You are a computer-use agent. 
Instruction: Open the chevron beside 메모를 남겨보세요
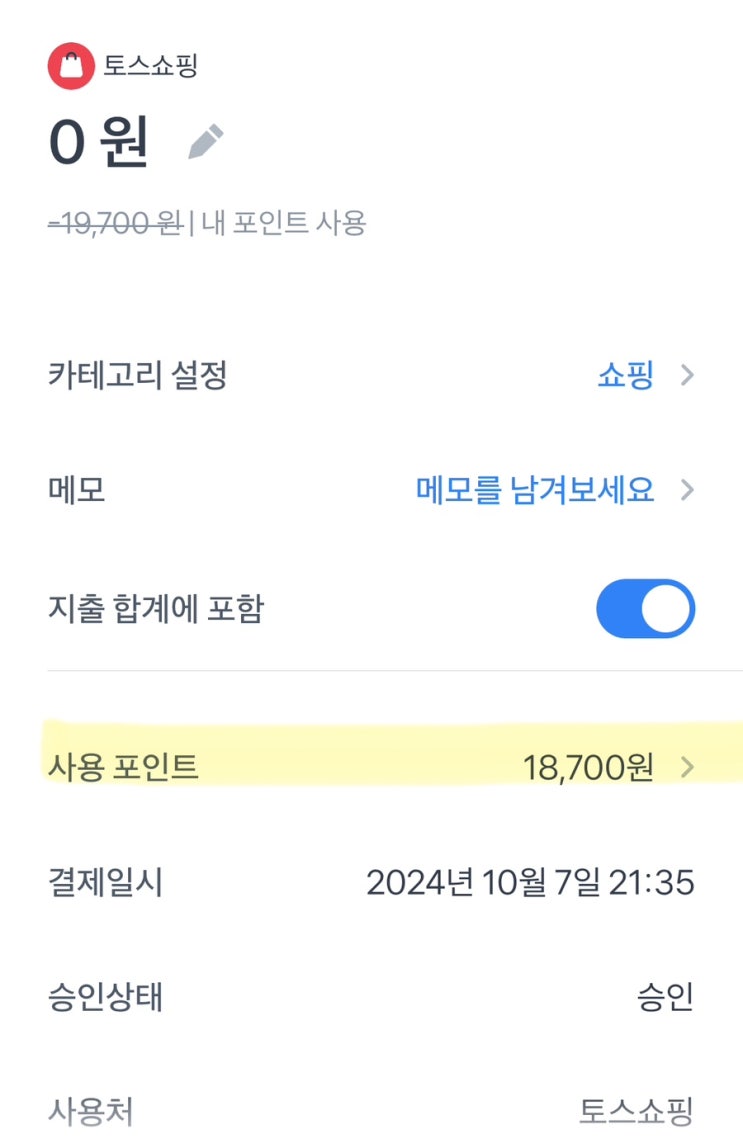(x=687, y=491)
